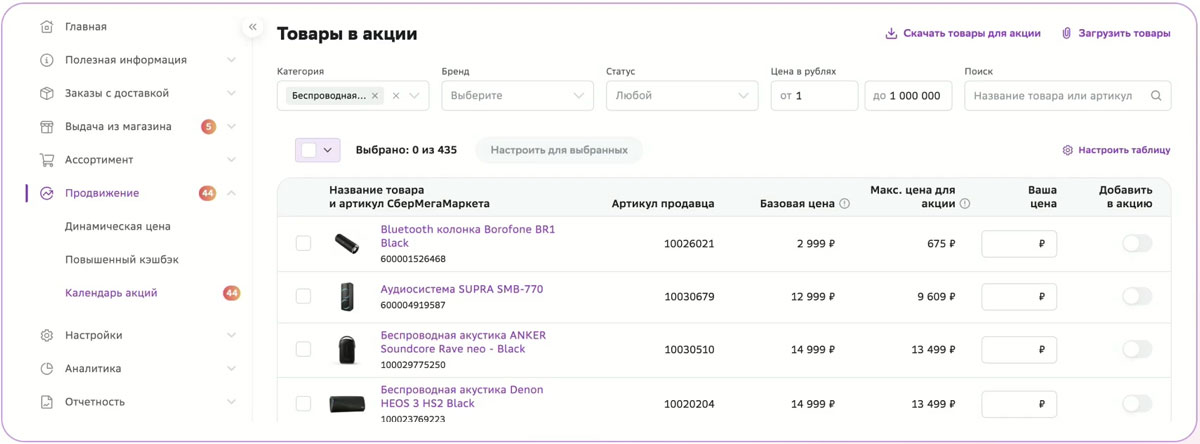Image resolution: width=1200 pixels, height=444 pixels.
Task: Click the info icon next to Базовая цена
Action: (x=844, y=203)
